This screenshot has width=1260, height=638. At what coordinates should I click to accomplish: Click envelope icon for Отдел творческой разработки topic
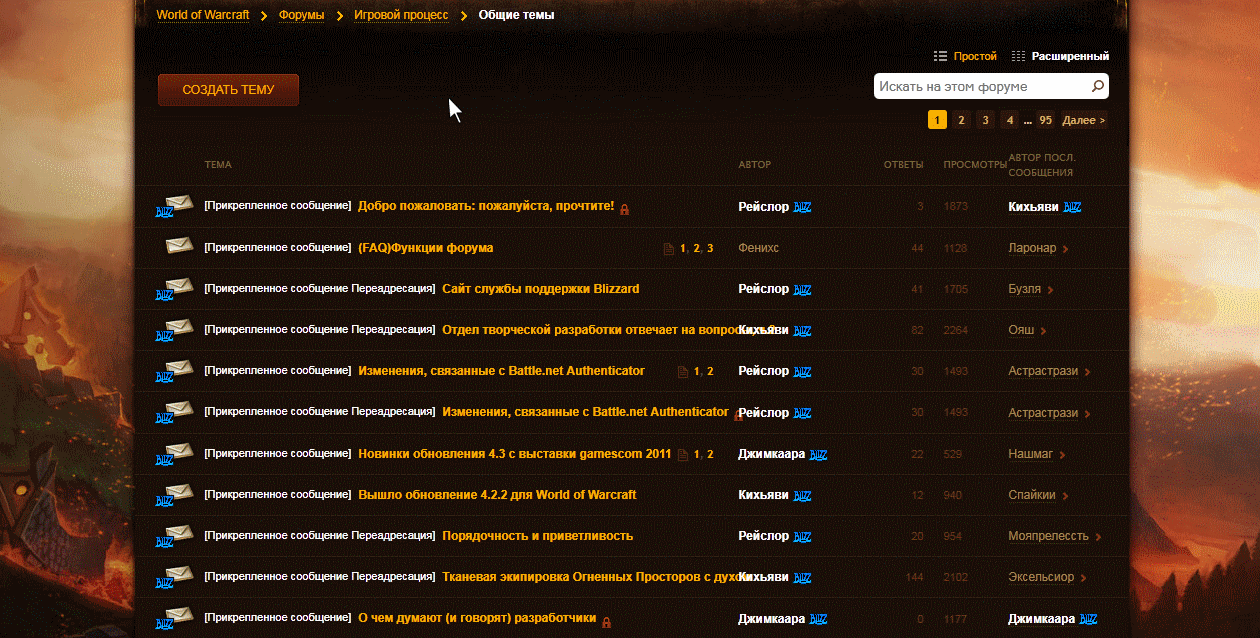click(x=175, y=331)
